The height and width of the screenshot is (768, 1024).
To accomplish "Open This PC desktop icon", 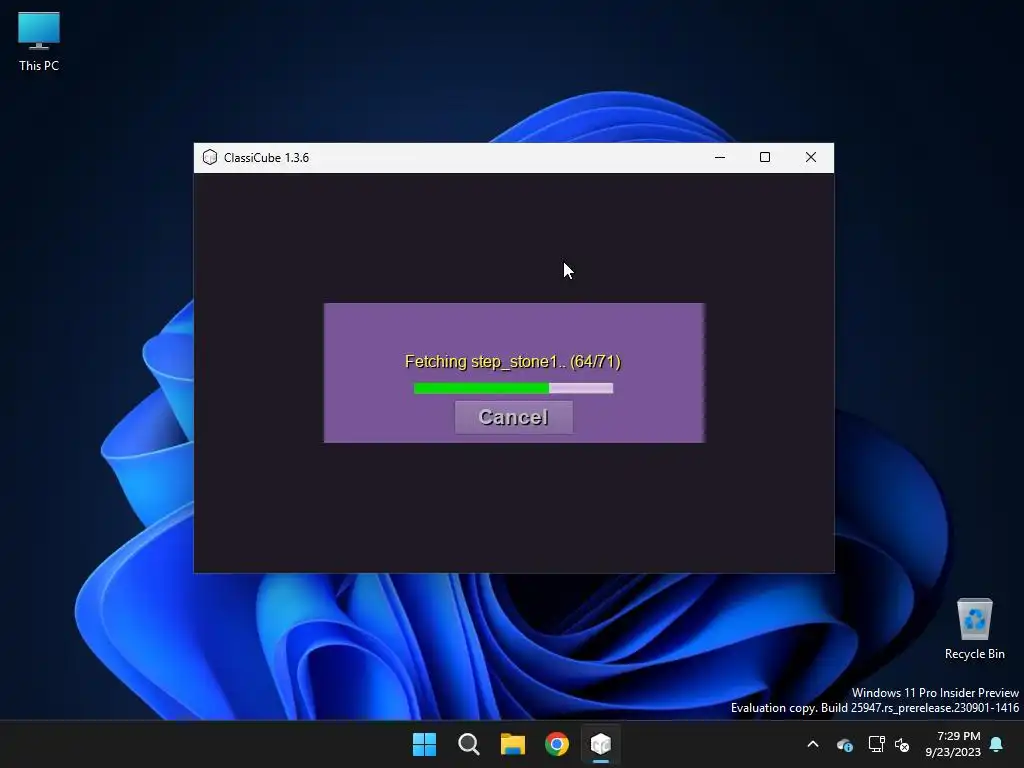I will (39, 42).
